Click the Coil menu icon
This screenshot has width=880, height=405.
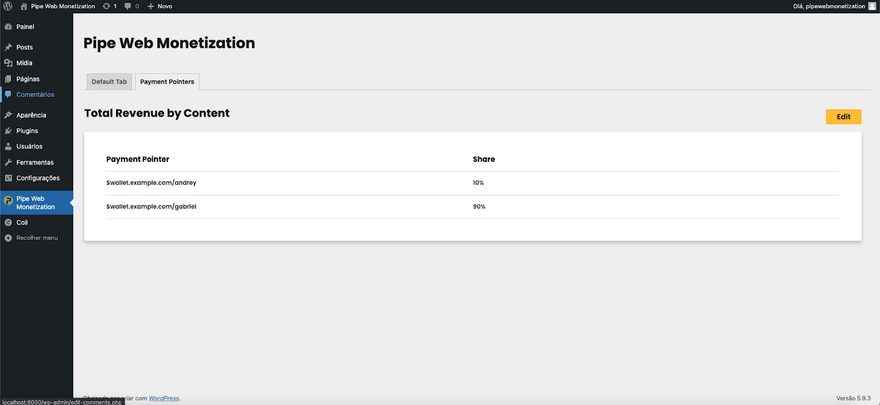point(8,222)
